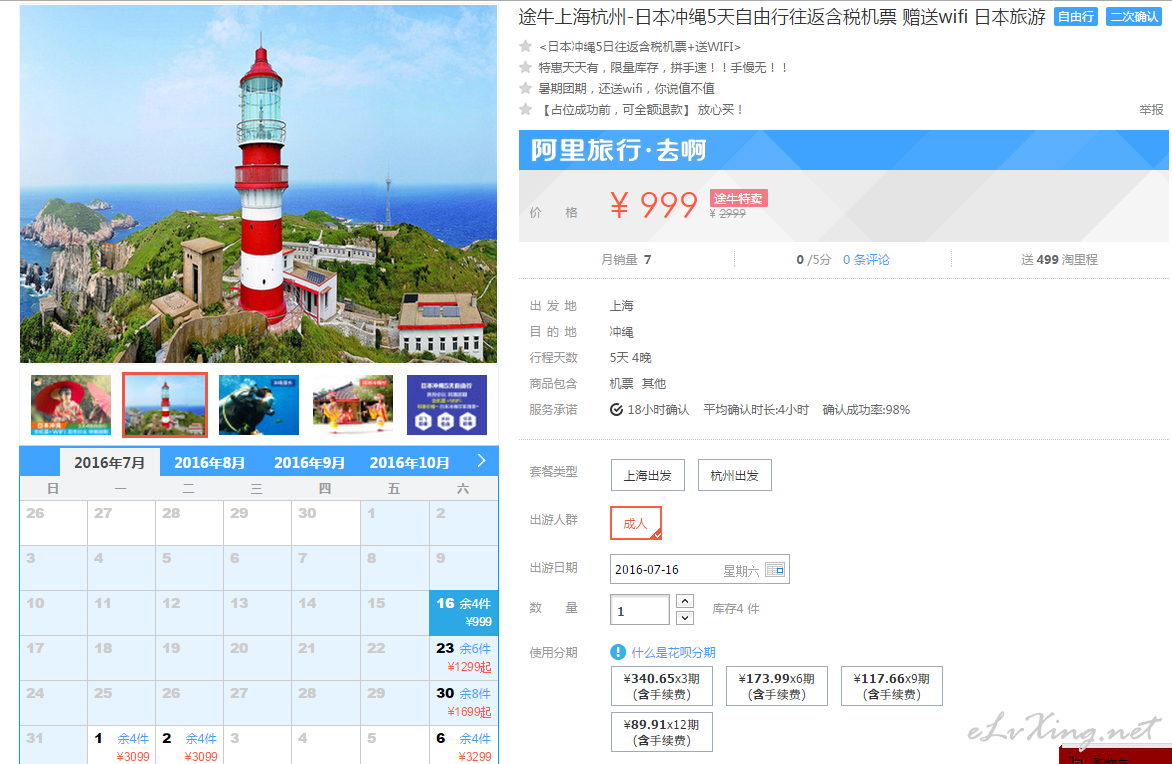Pick August 1 priced ¥3099 in calendar

pyautogui.click(x=122, y=745)
